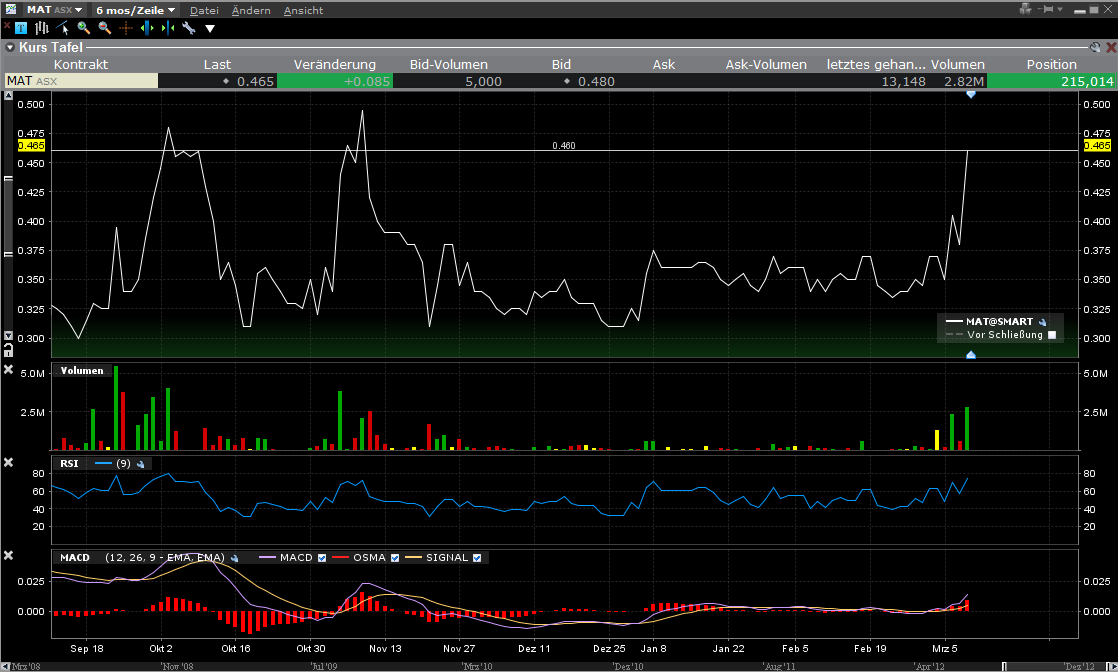The image size is (1118, 672).
Task: Open the 6 mos/Zeile timeframe dropdown
Action: coord(134,9)
